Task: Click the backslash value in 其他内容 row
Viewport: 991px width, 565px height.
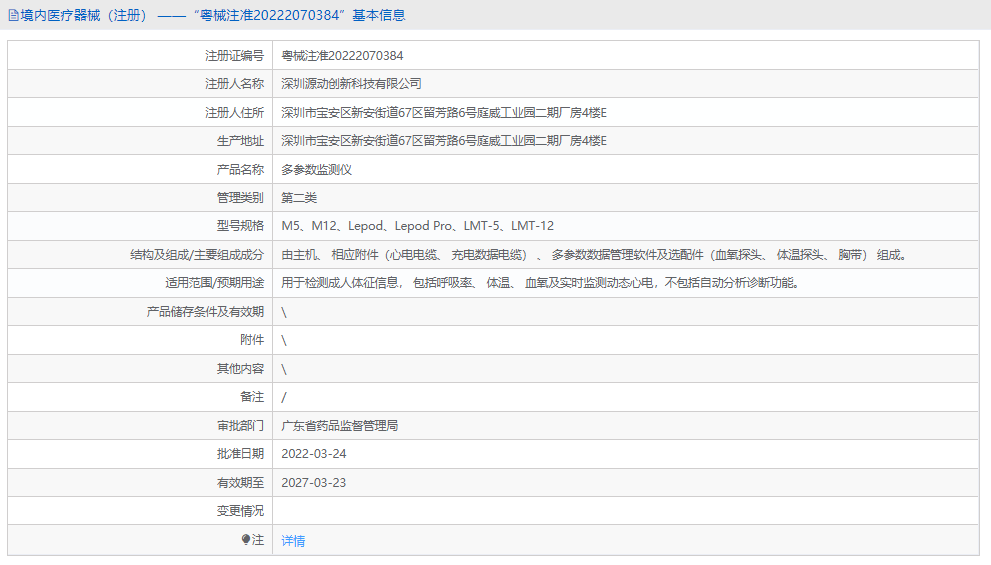Action: (x=284, y=368)
